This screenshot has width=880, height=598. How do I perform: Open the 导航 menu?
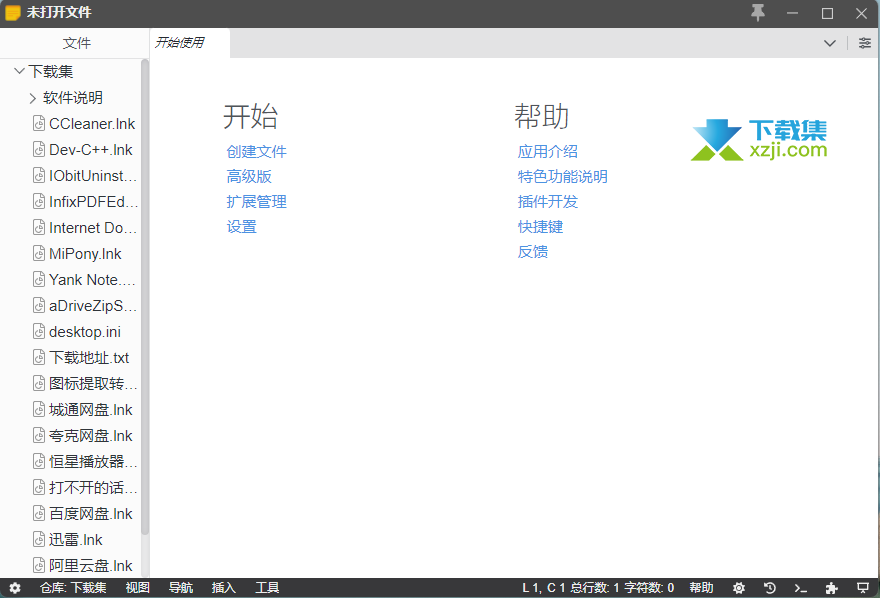point(181,587)
